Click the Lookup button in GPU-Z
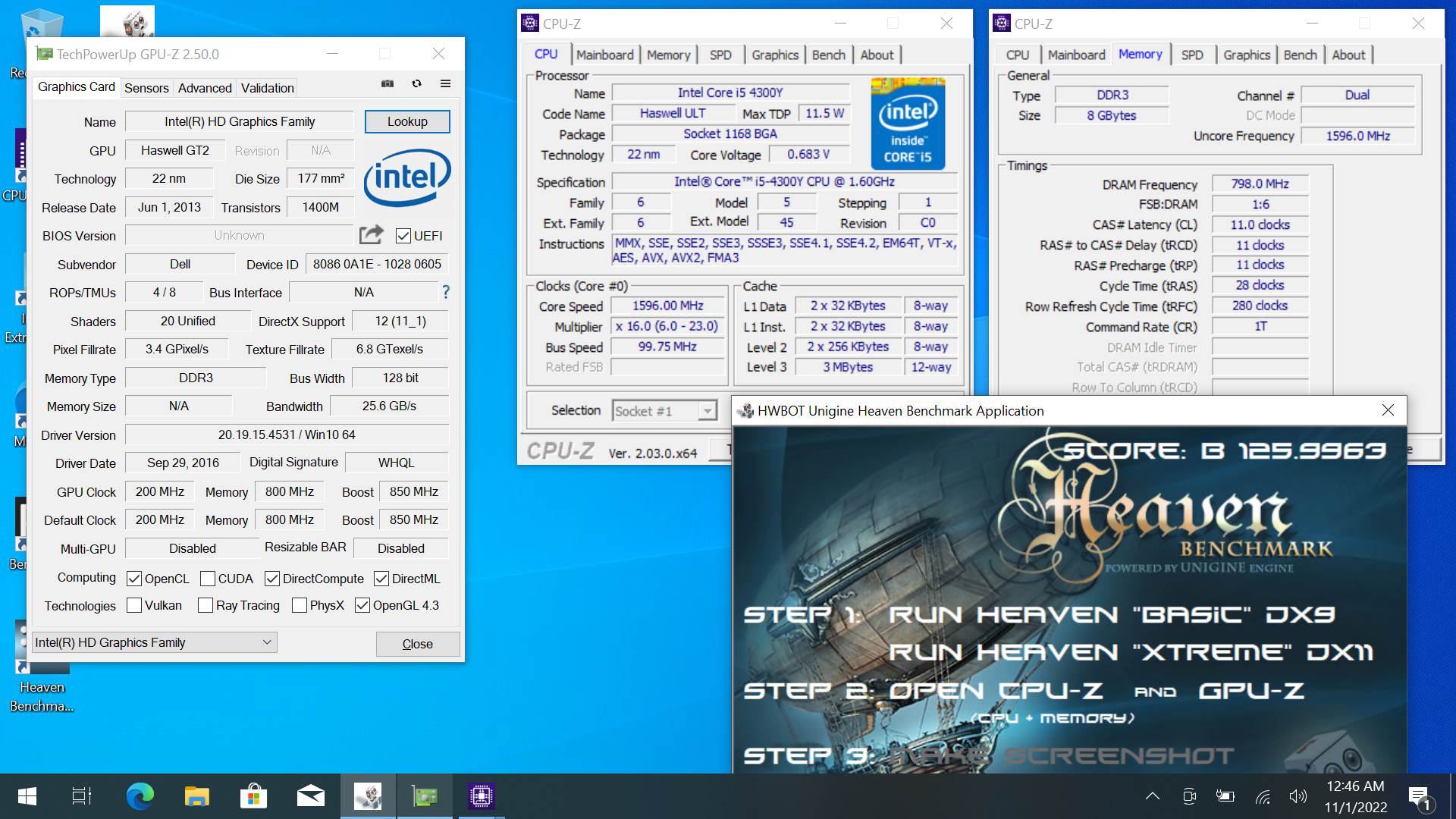The width and height of the screenshot is (1456, 819). tap(407, 121)
